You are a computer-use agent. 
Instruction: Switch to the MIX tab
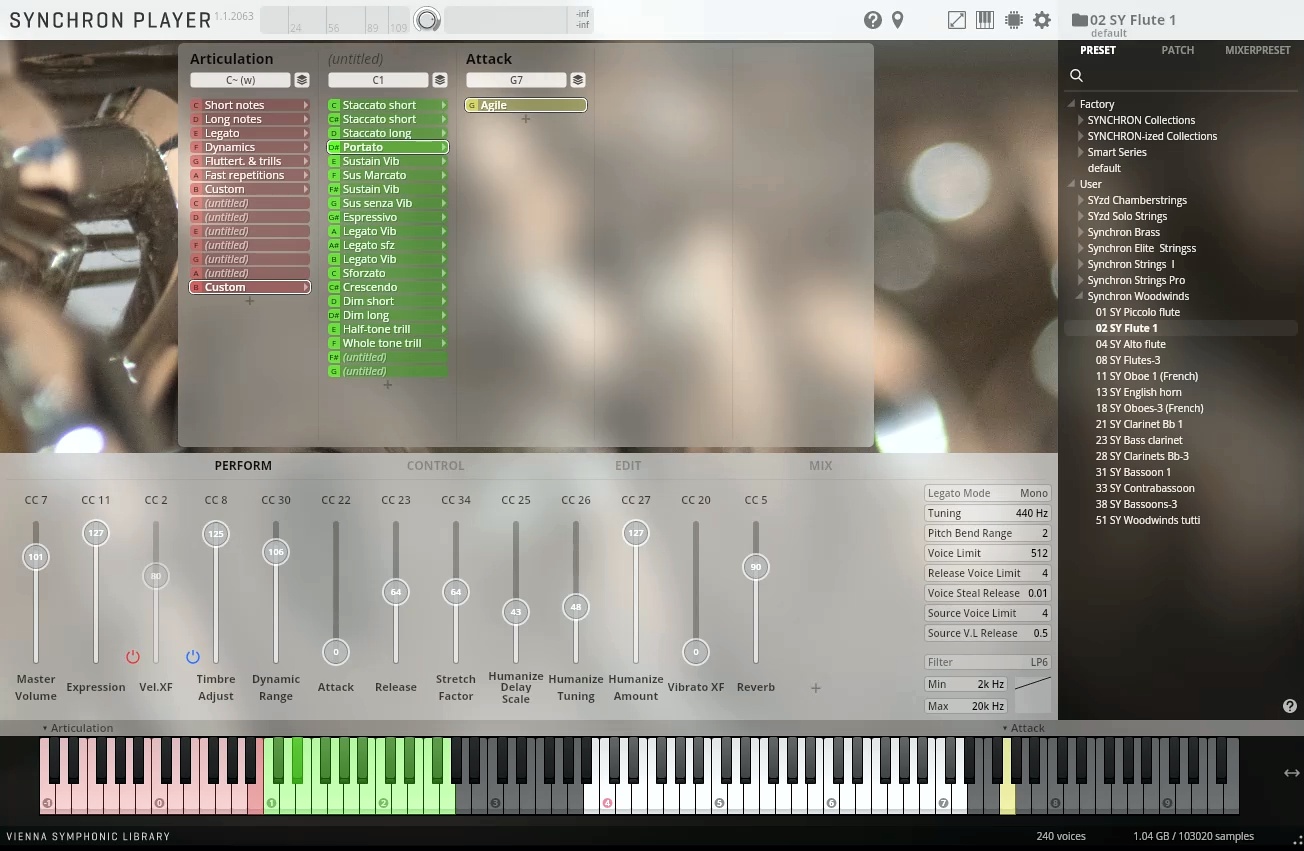coord(820,466)
